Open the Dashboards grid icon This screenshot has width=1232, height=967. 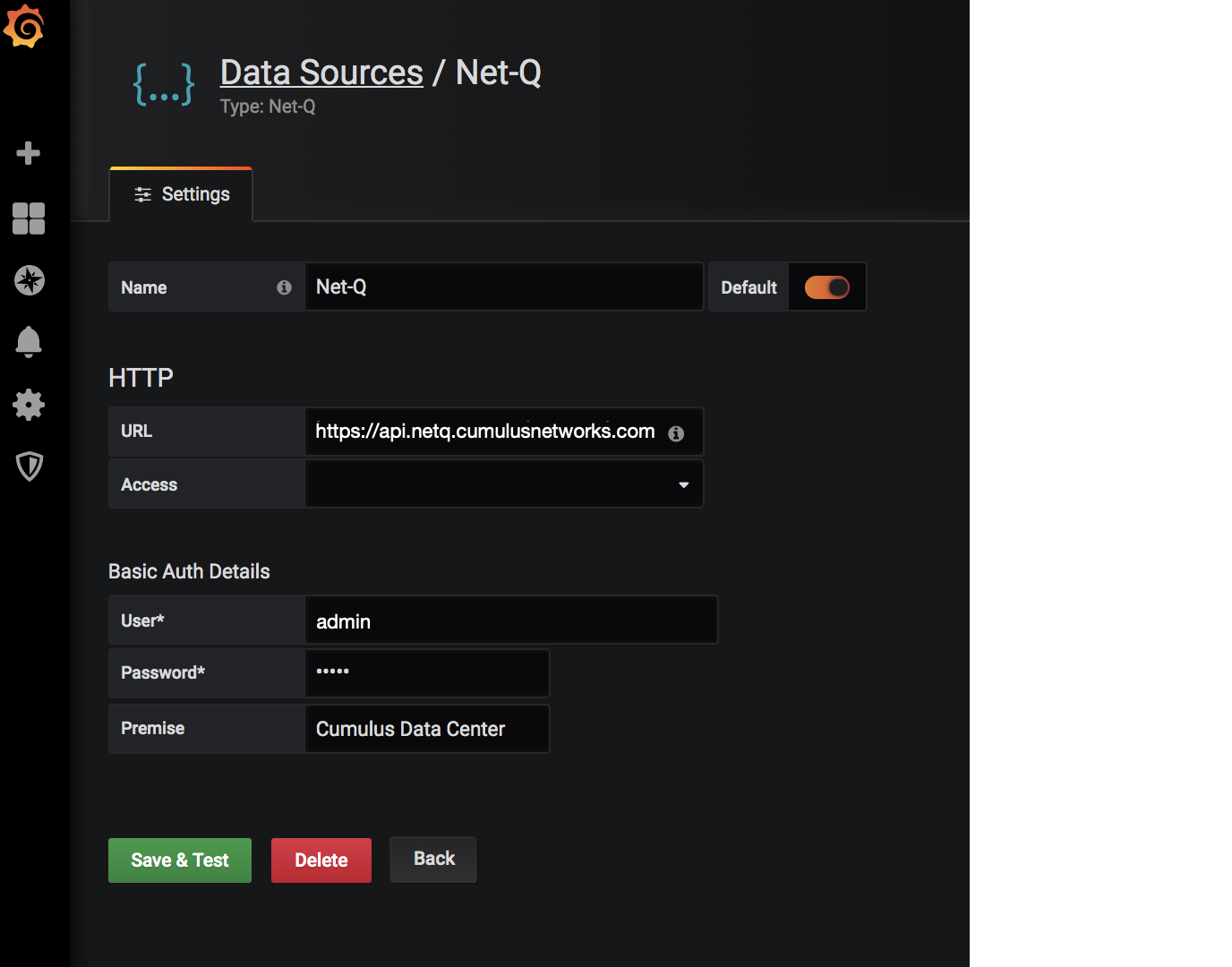coord(29,218)
